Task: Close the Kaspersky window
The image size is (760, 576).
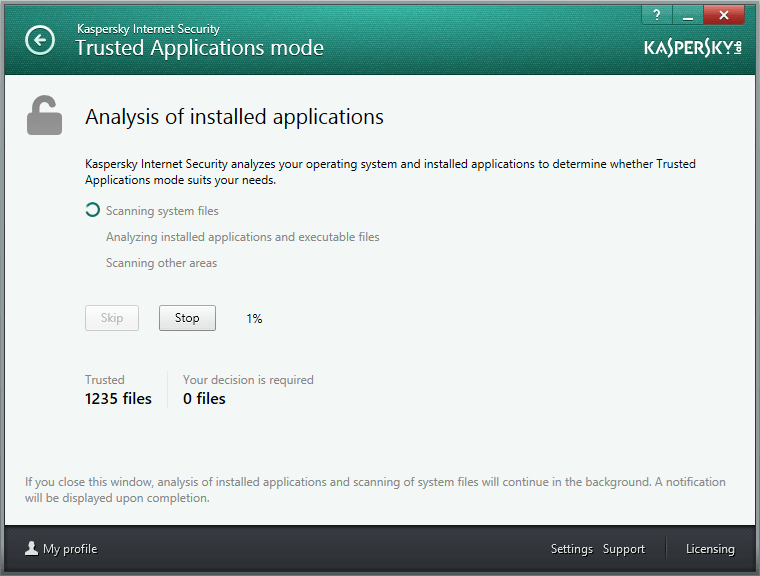Action: point(724,15)
